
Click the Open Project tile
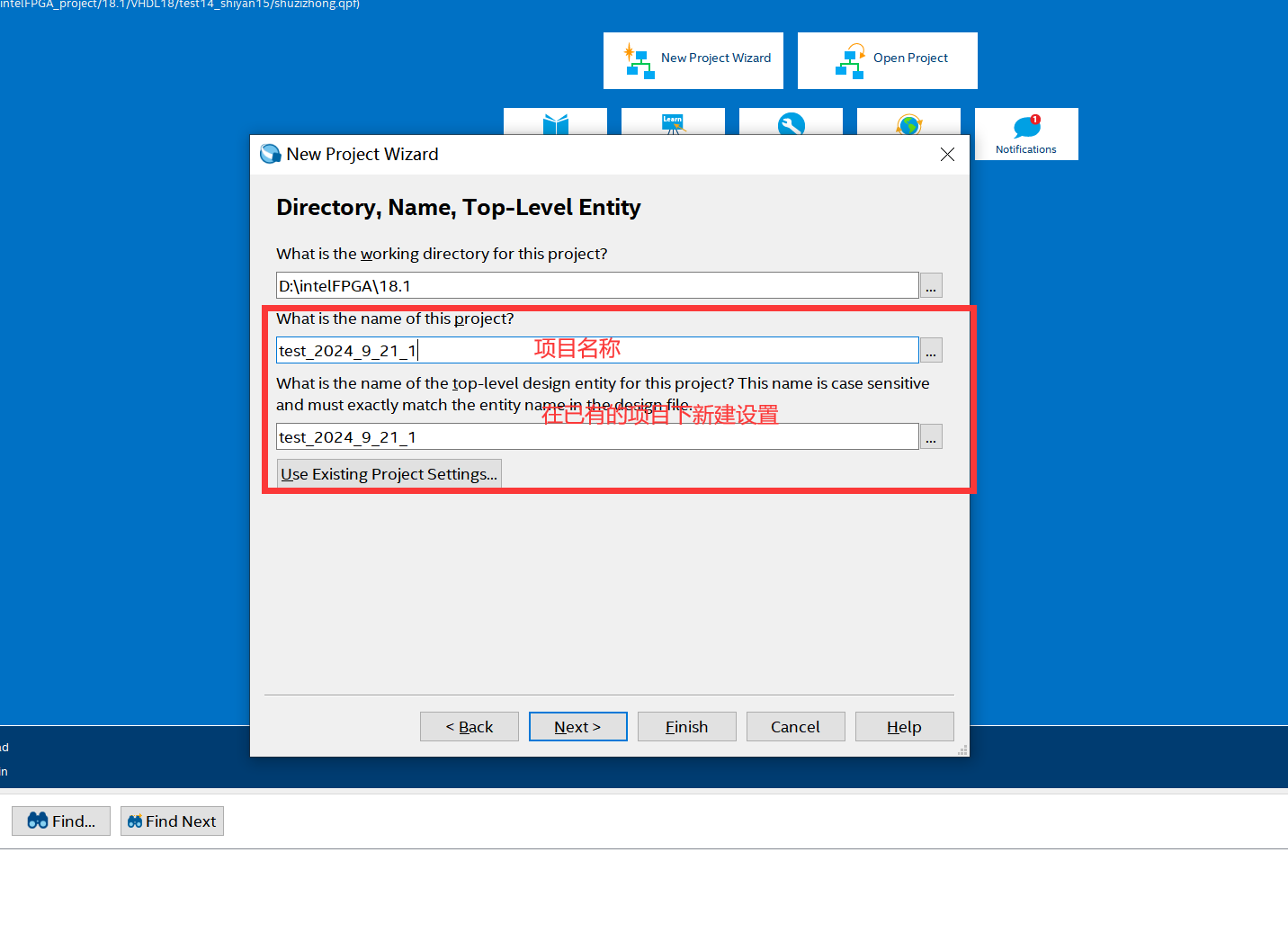(x=887, y=59)
